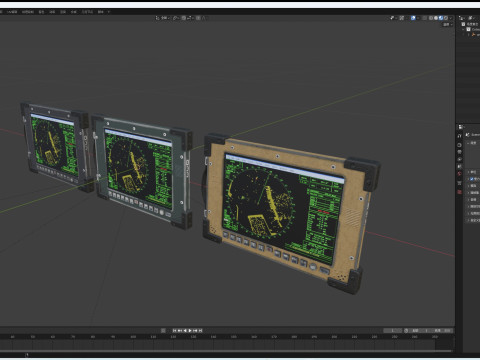
Task: Play the animation forward
Action: [190, 330]
